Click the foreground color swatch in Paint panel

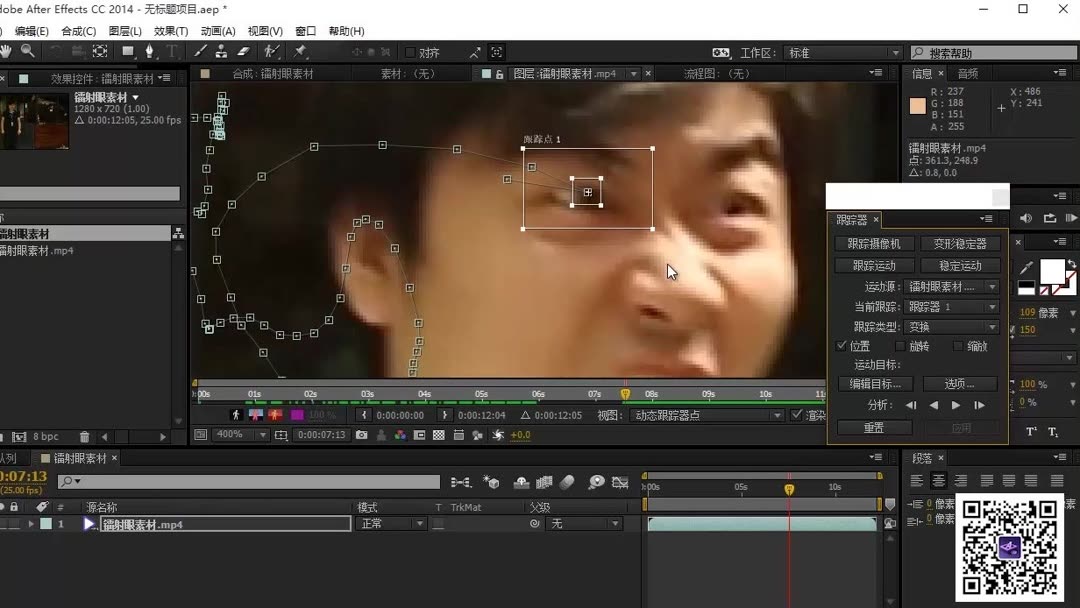click(x=1053, y=271)
